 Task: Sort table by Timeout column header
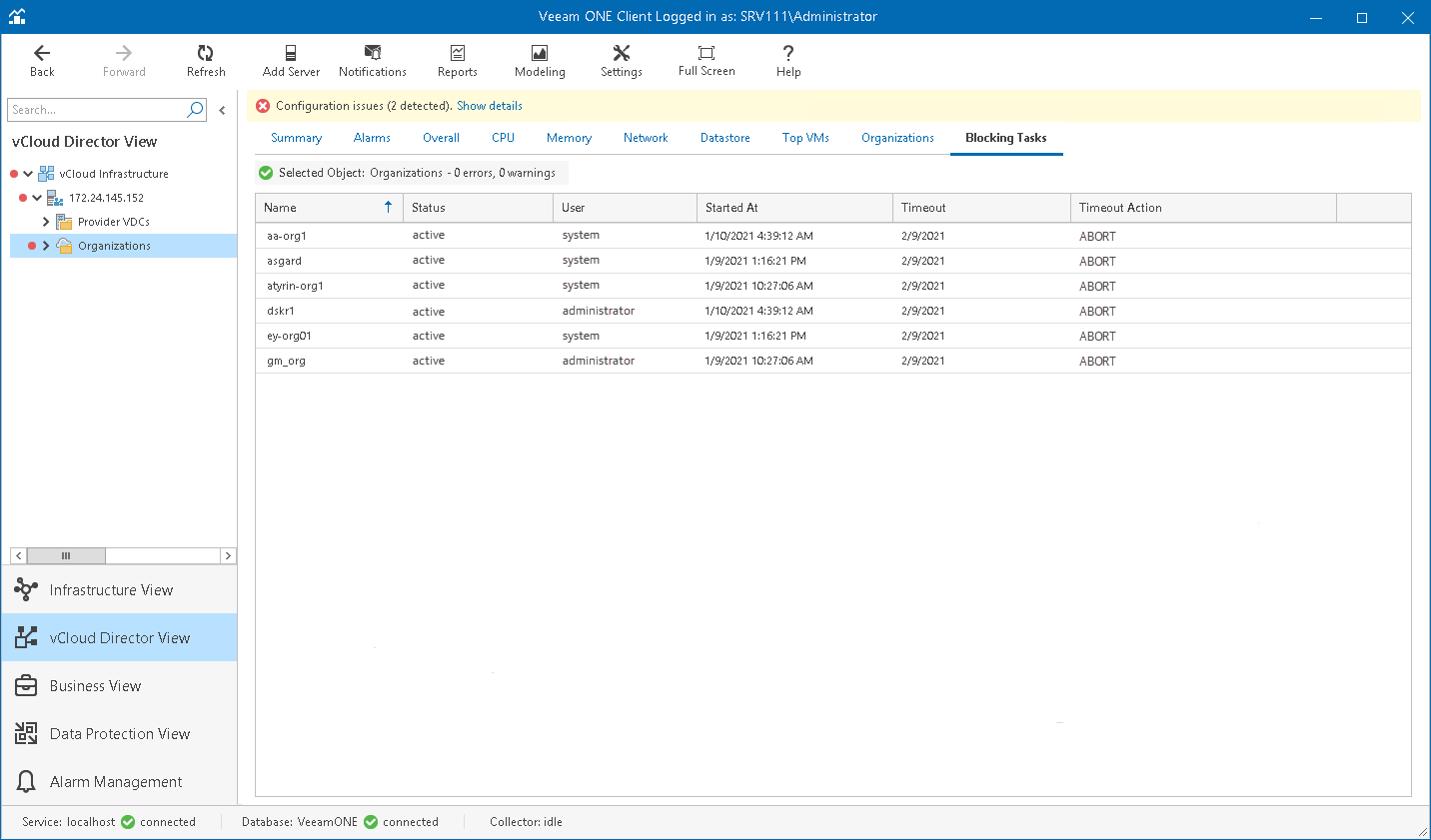coord(981,208)
